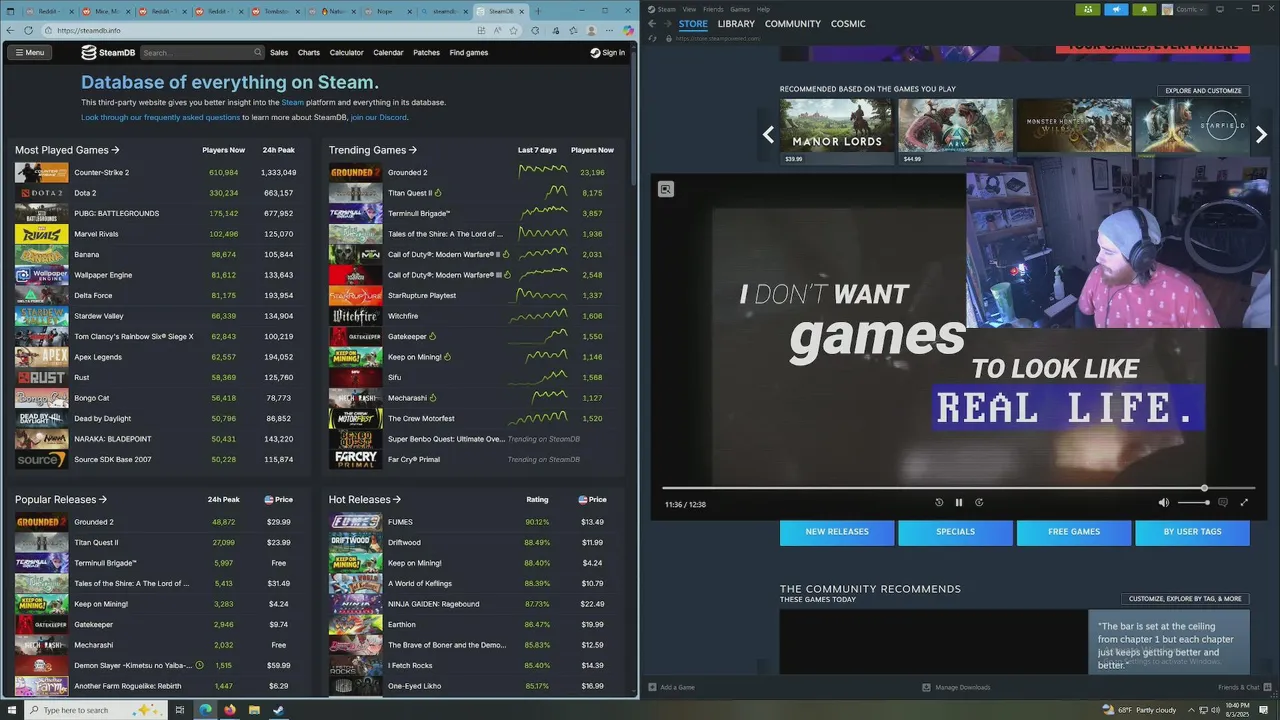The height and width of the screenshot is (720, 1280).
Task: Click the Far Cry Primal thumbnail
Action: point(355,459)
